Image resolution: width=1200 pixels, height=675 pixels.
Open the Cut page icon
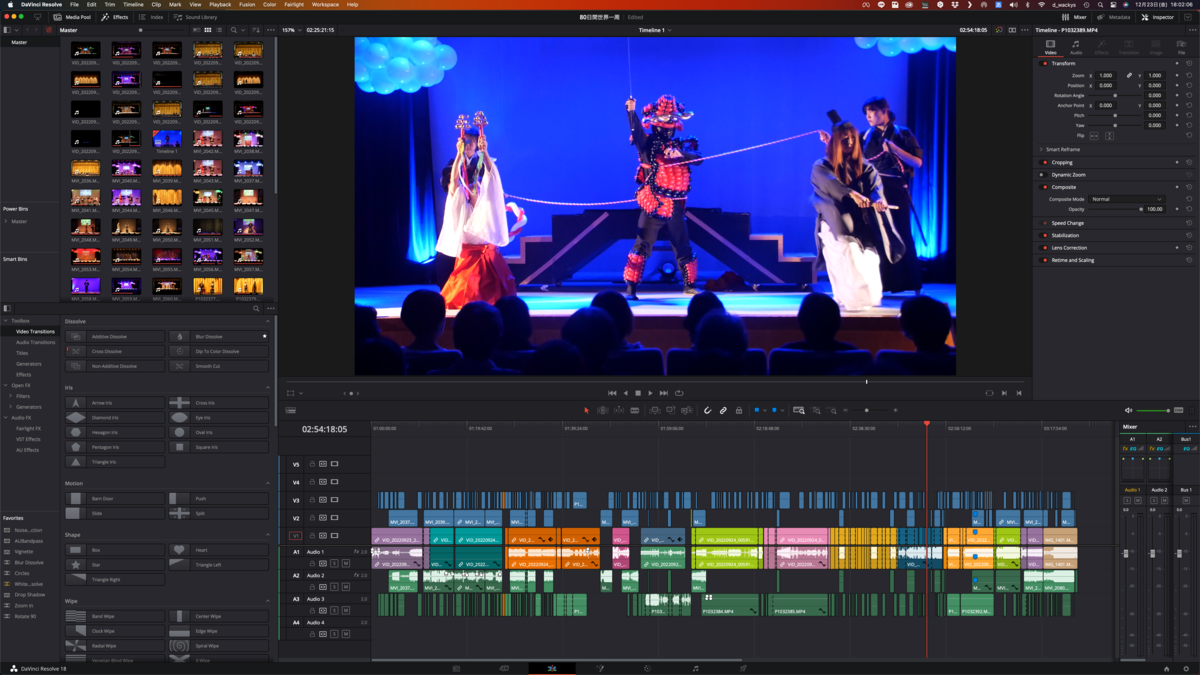click(x=504, y=668)
